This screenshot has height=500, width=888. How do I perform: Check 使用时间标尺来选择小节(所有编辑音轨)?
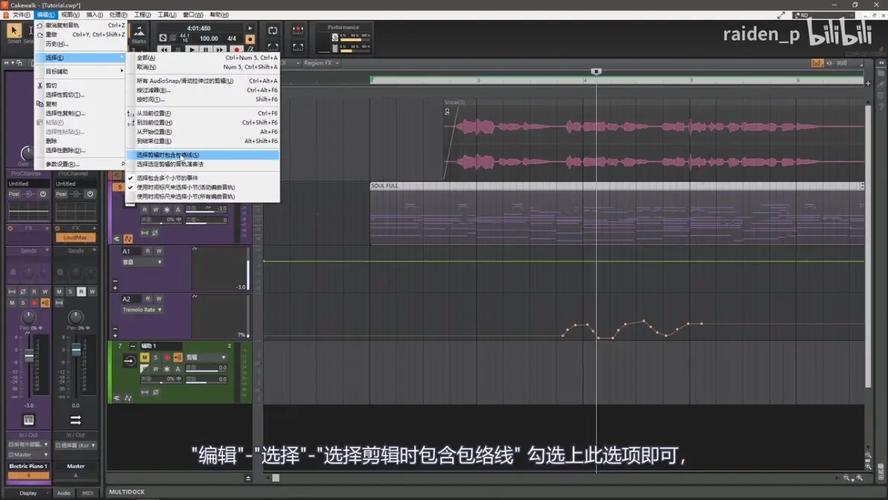click(203, 196)
